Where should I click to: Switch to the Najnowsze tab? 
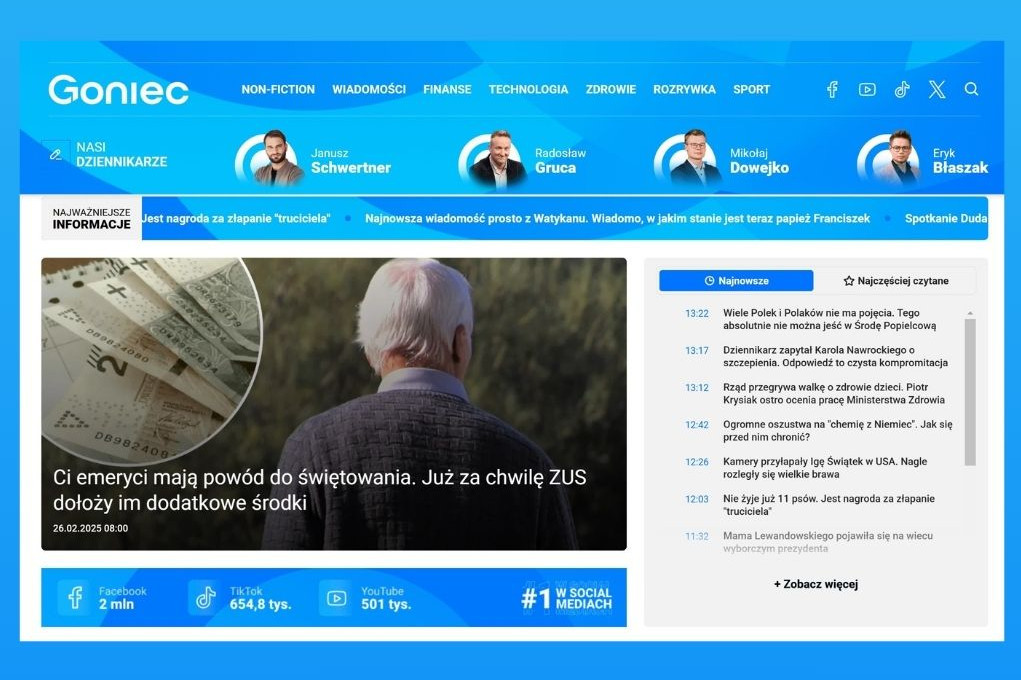tap(735, 281)
